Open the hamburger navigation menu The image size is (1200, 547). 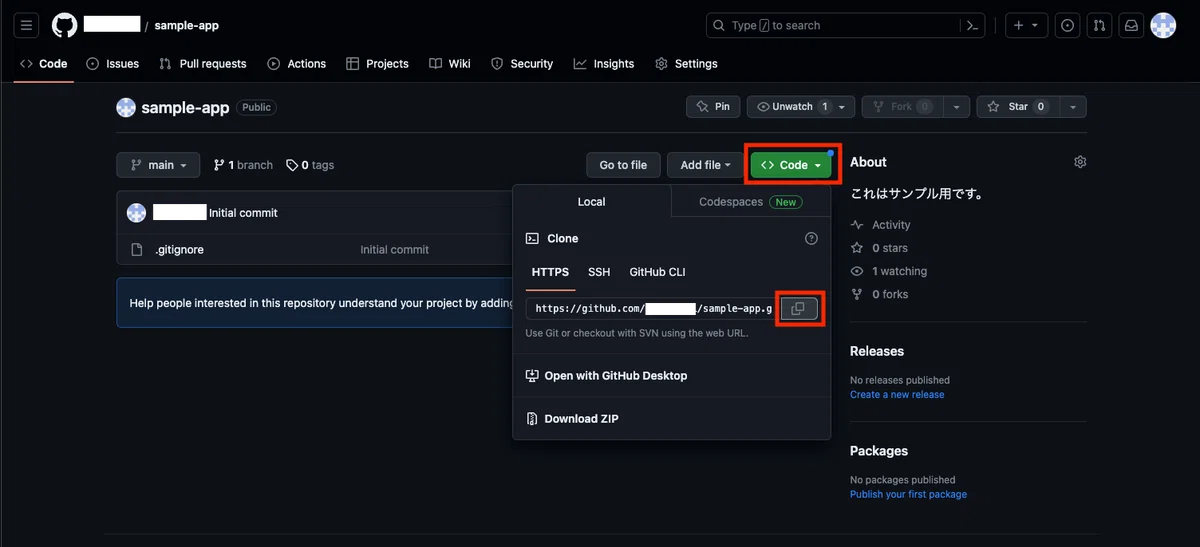click(x=27, y=25)
